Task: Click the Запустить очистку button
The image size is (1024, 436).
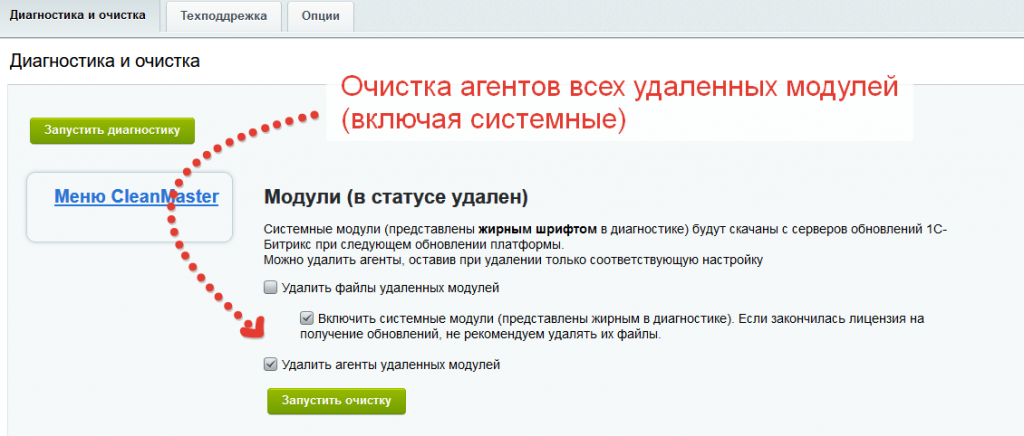Action: click(336, 400)
